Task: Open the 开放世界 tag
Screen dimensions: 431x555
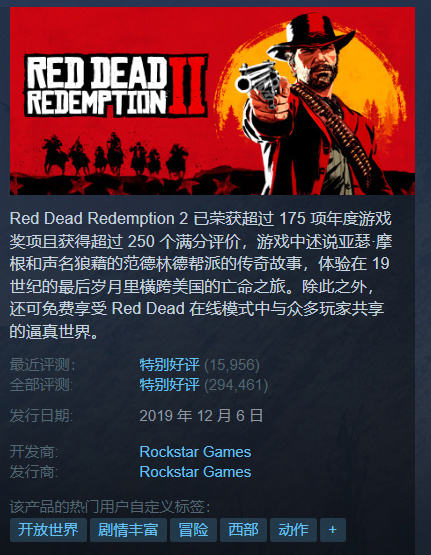Action: point(48,530)
